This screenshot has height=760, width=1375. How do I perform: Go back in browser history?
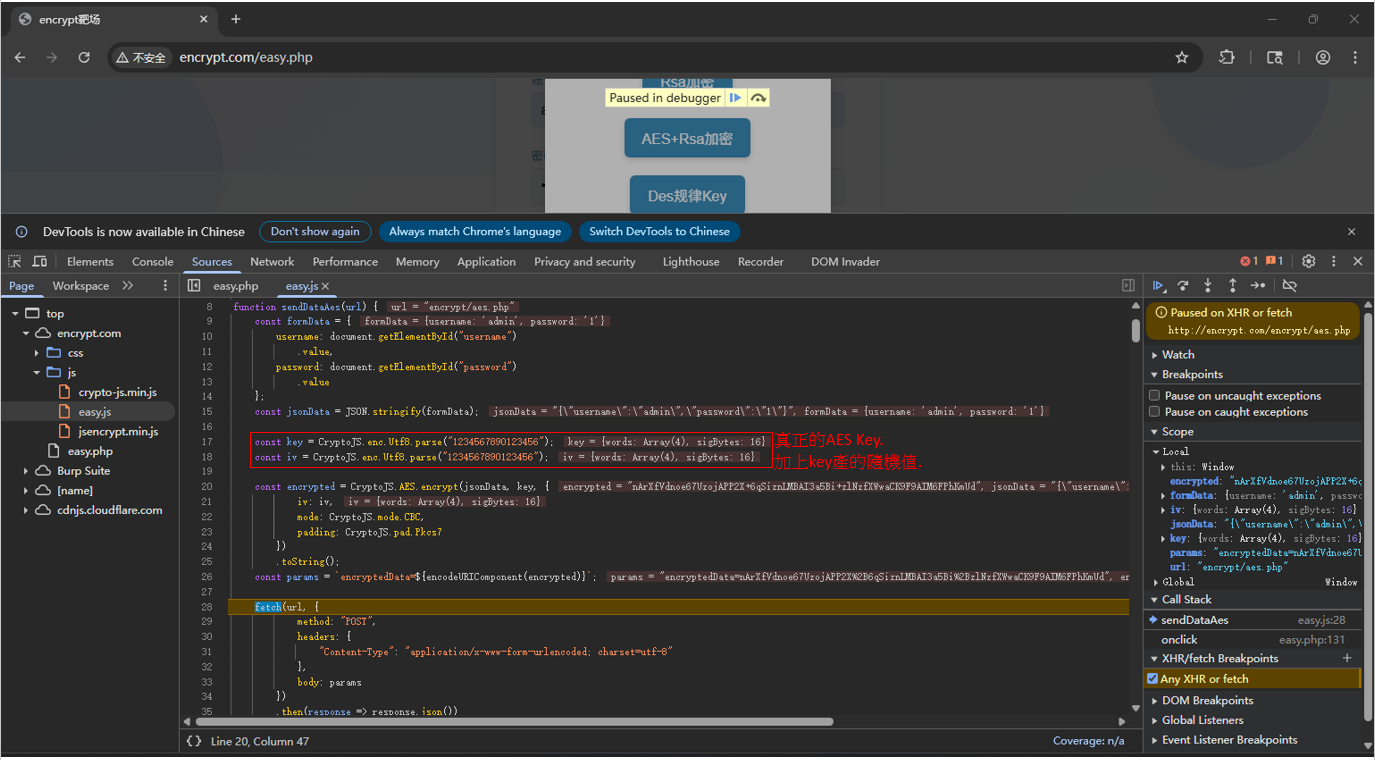pos(20,57)
